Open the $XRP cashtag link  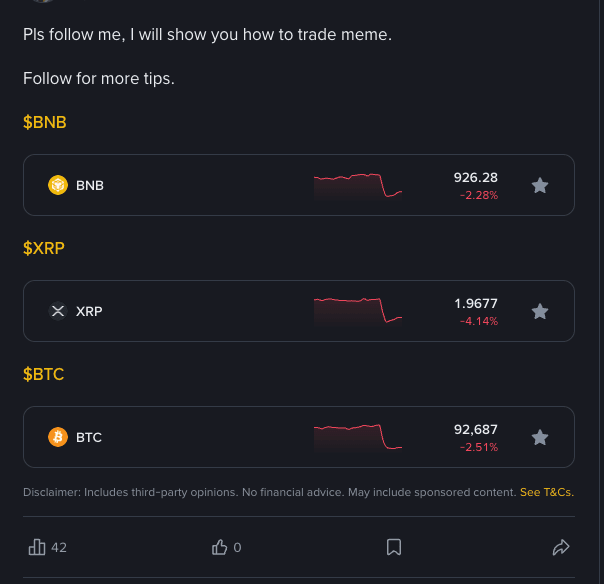[44, 248]
